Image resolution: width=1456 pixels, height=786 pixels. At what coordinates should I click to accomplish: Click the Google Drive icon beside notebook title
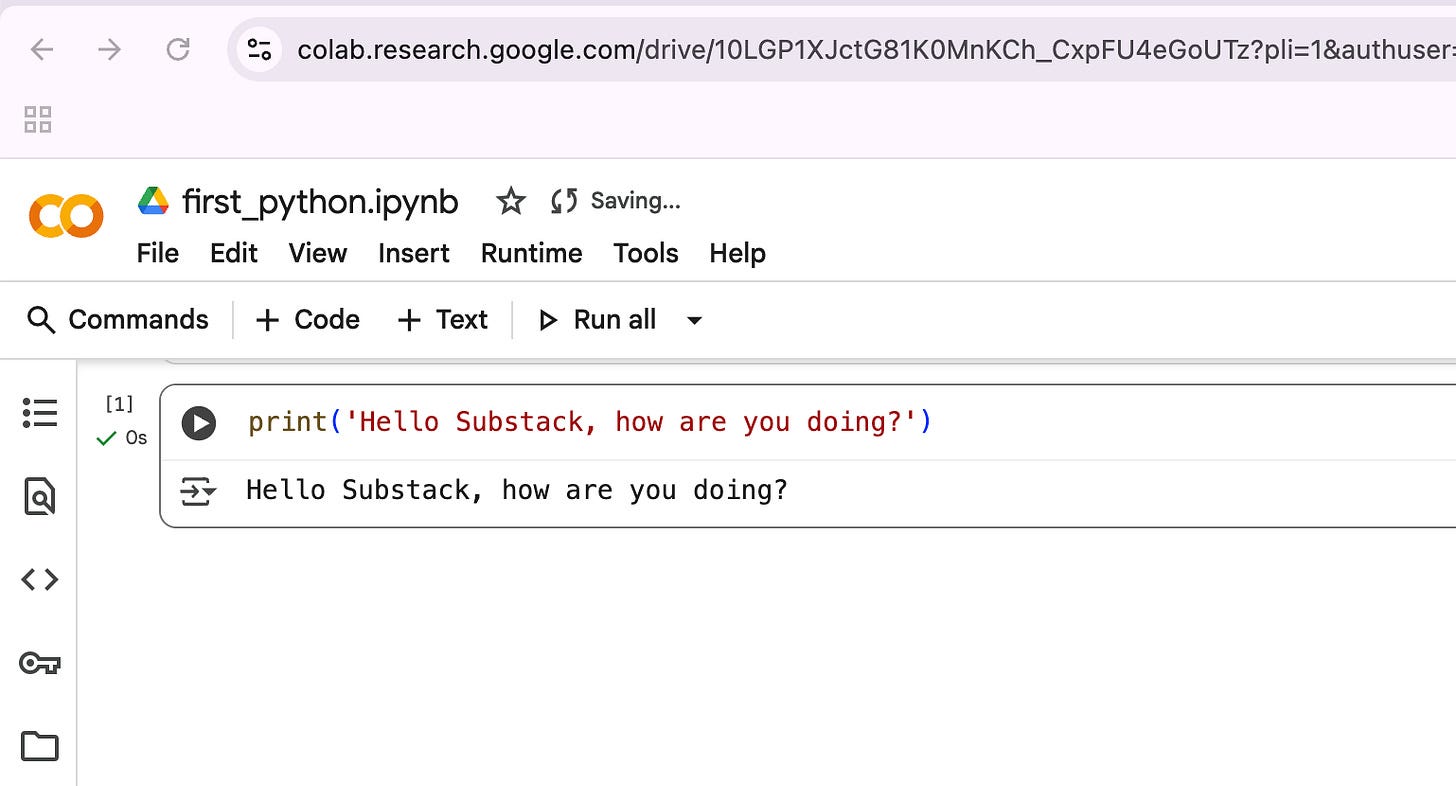pyautogui.click(x=153, y=201)
